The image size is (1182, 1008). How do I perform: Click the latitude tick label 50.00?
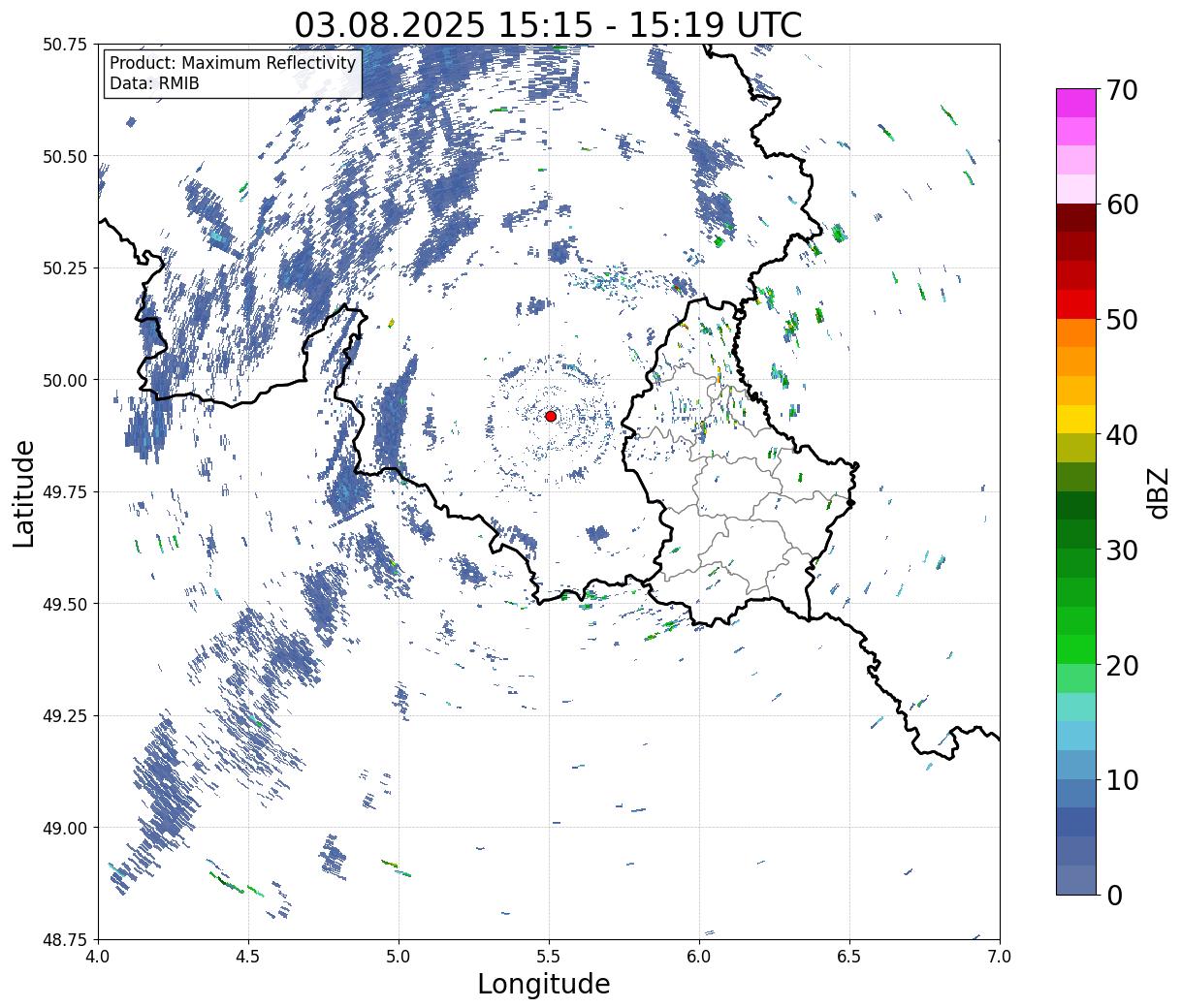[65, 380]
